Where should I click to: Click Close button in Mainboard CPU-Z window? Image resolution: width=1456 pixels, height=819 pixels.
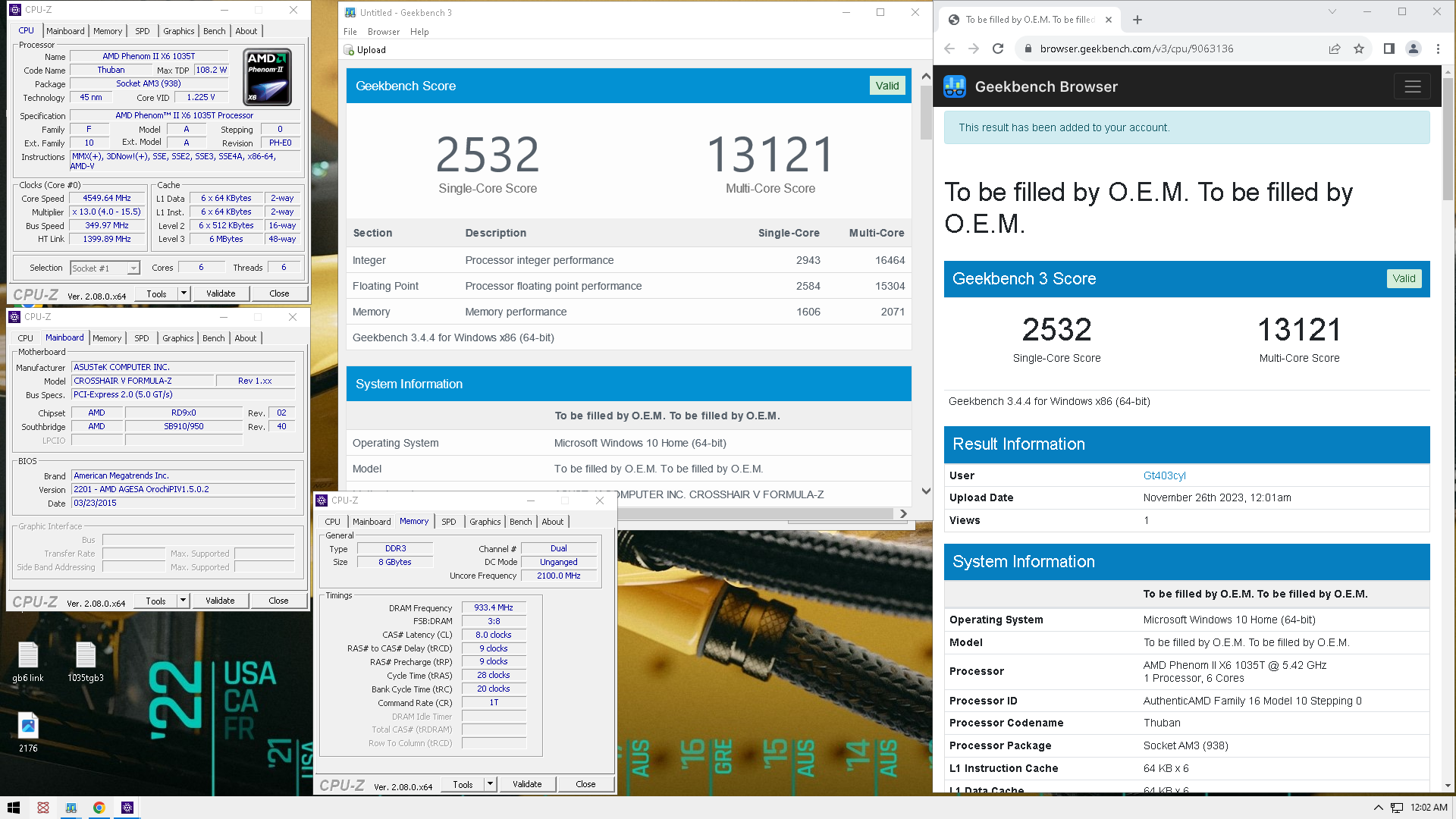point(278,601)
